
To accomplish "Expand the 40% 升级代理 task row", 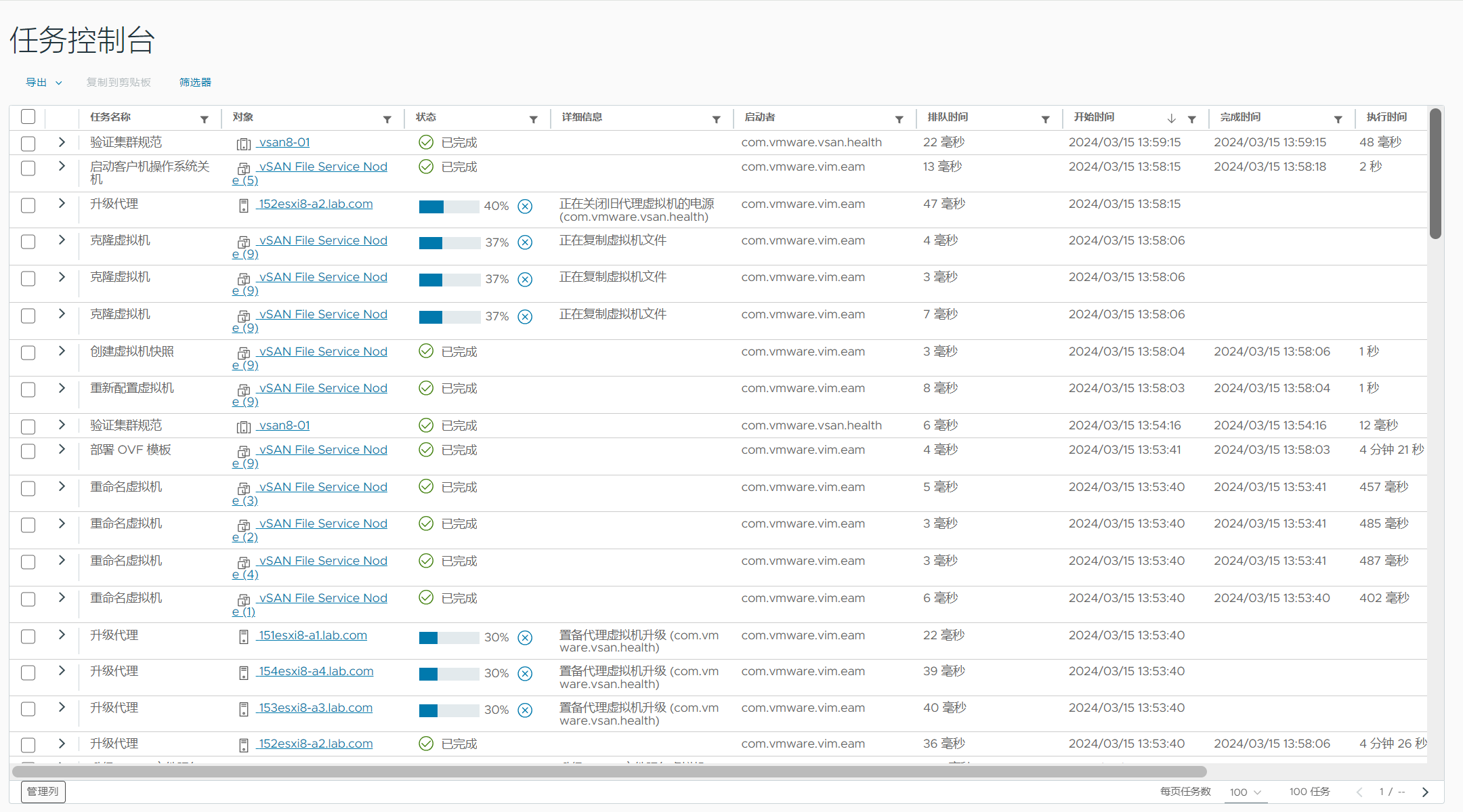I will pos(62,203).
